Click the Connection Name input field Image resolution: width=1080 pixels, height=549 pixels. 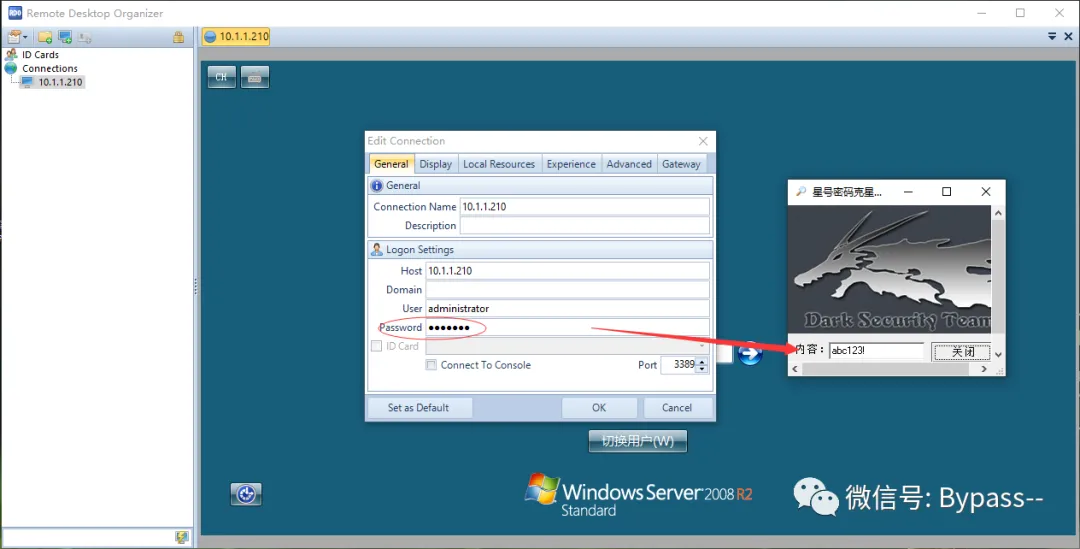[x=584, y=207]
